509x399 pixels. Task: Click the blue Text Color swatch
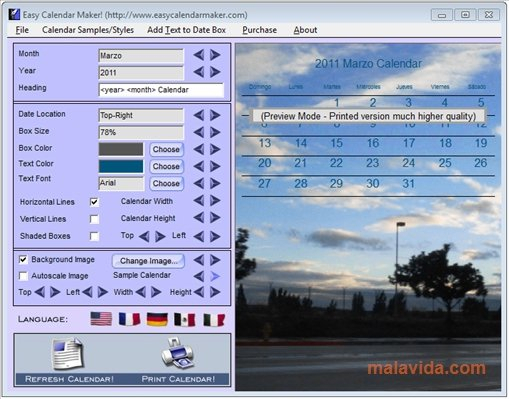point(121,166)
